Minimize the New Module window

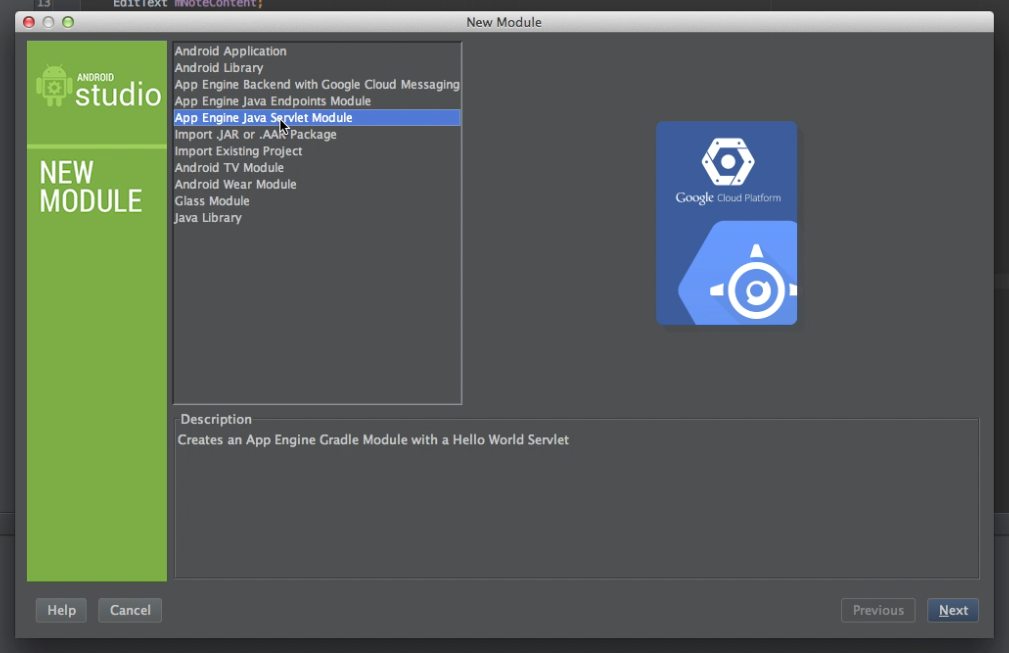48,22
